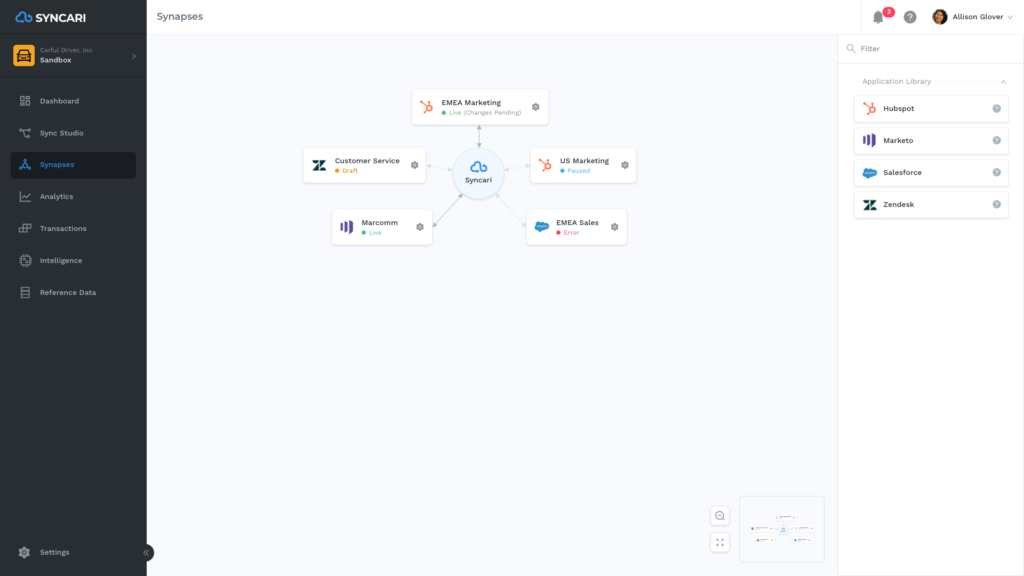
Task: Click the fit-to-screen expand button
Action: pos(720,543)
